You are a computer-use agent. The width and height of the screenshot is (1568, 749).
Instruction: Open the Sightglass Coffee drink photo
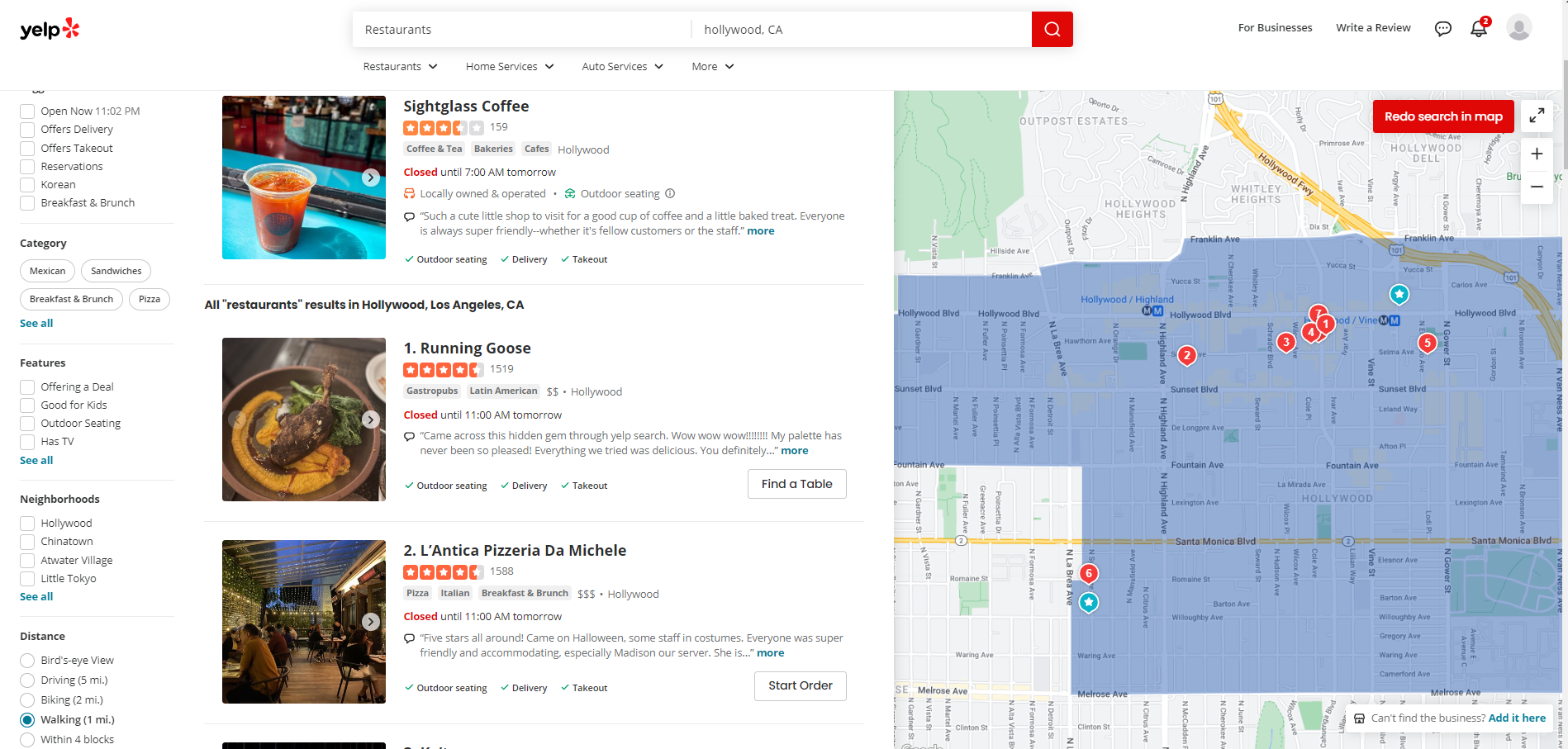click(x=304, y=178)
